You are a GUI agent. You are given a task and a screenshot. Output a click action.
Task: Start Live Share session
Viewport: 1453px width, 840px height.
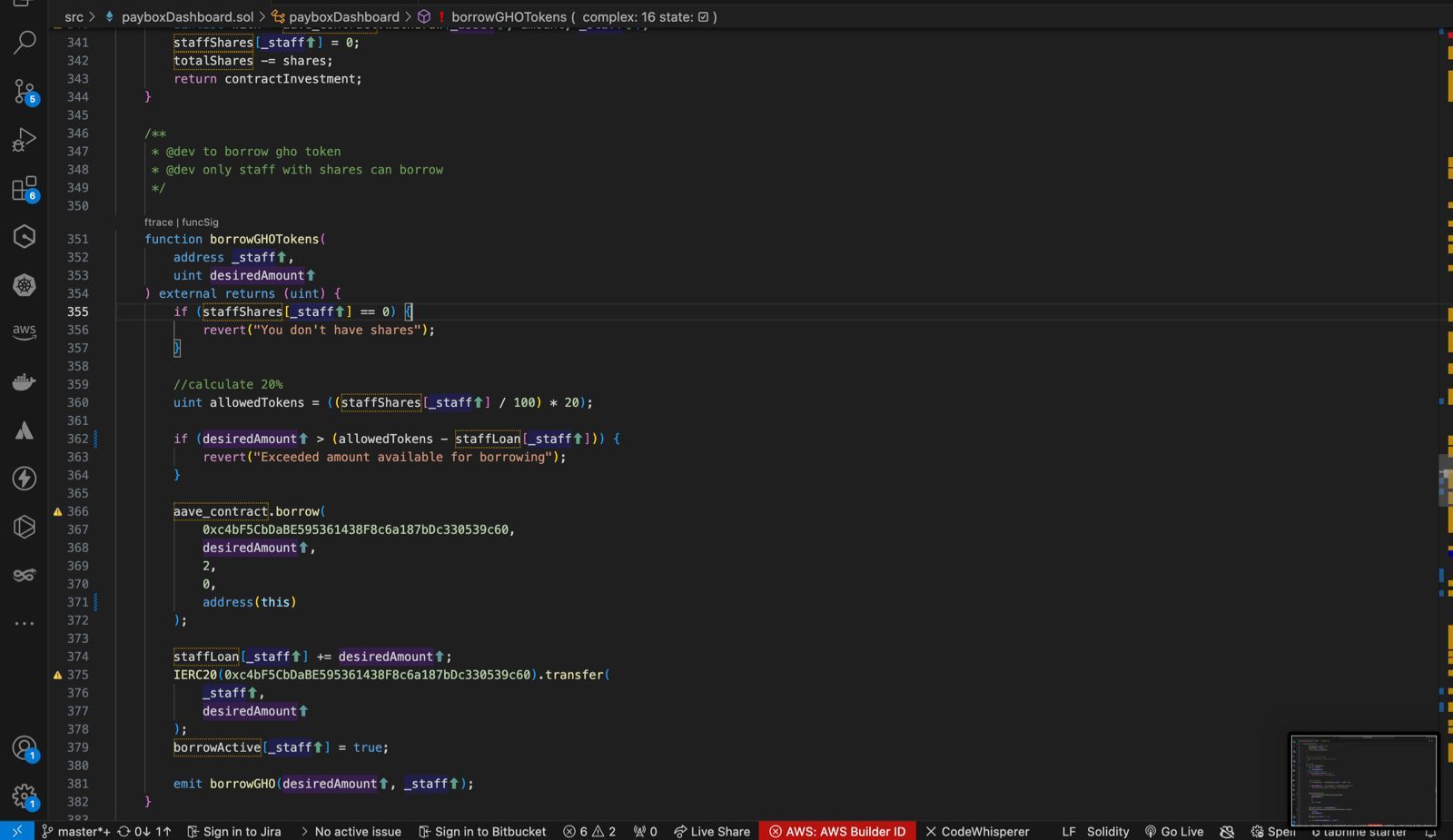tap(712, 831)
